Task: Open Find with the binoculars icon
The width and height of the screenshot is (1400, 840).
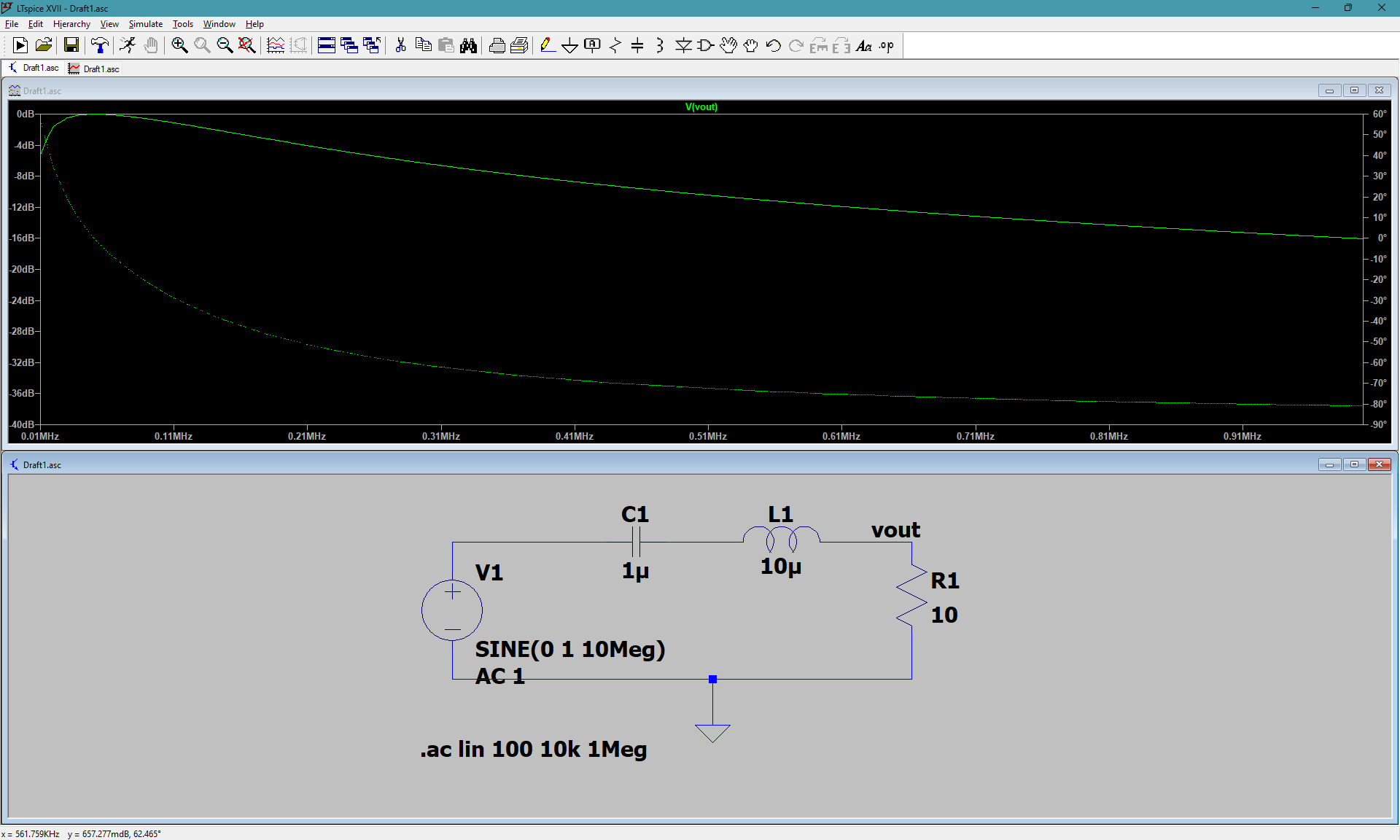Action: tap(468, 45)
